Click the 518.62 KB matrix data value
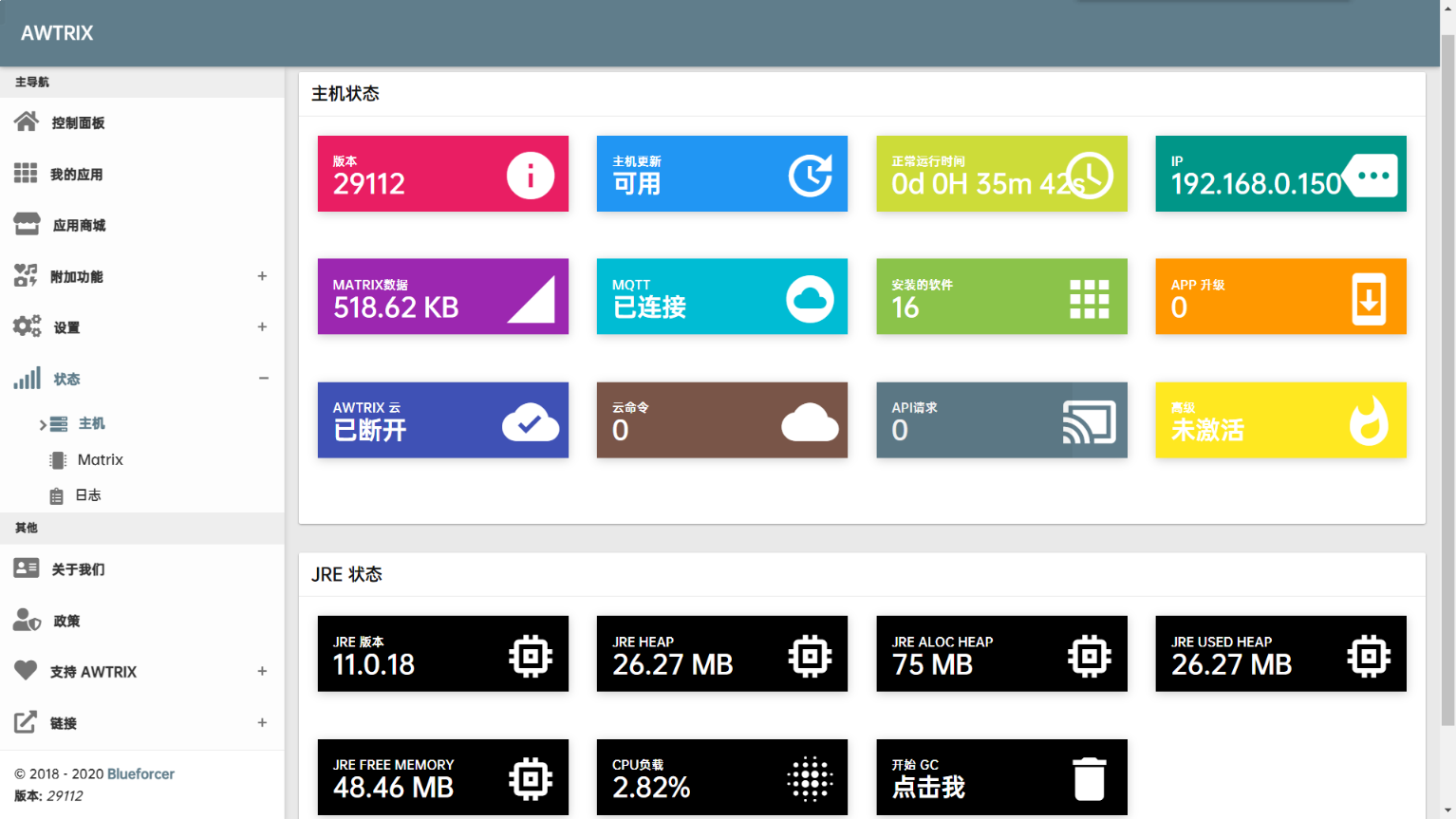This screenshot has height=819, width=1456. (396, 307)
